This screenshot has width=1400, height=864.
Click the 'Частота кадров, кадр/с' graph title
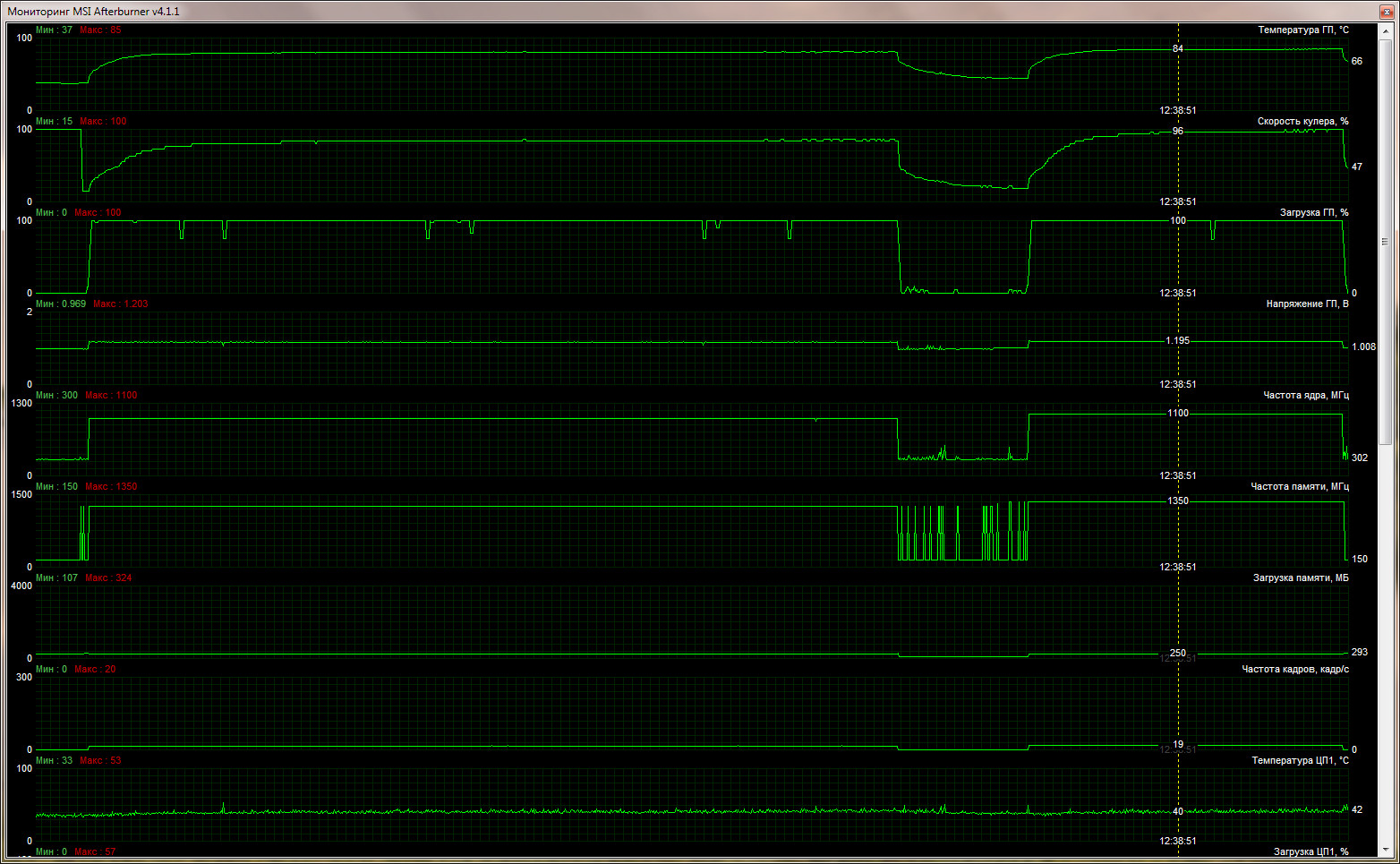(x=1295, y=670)
